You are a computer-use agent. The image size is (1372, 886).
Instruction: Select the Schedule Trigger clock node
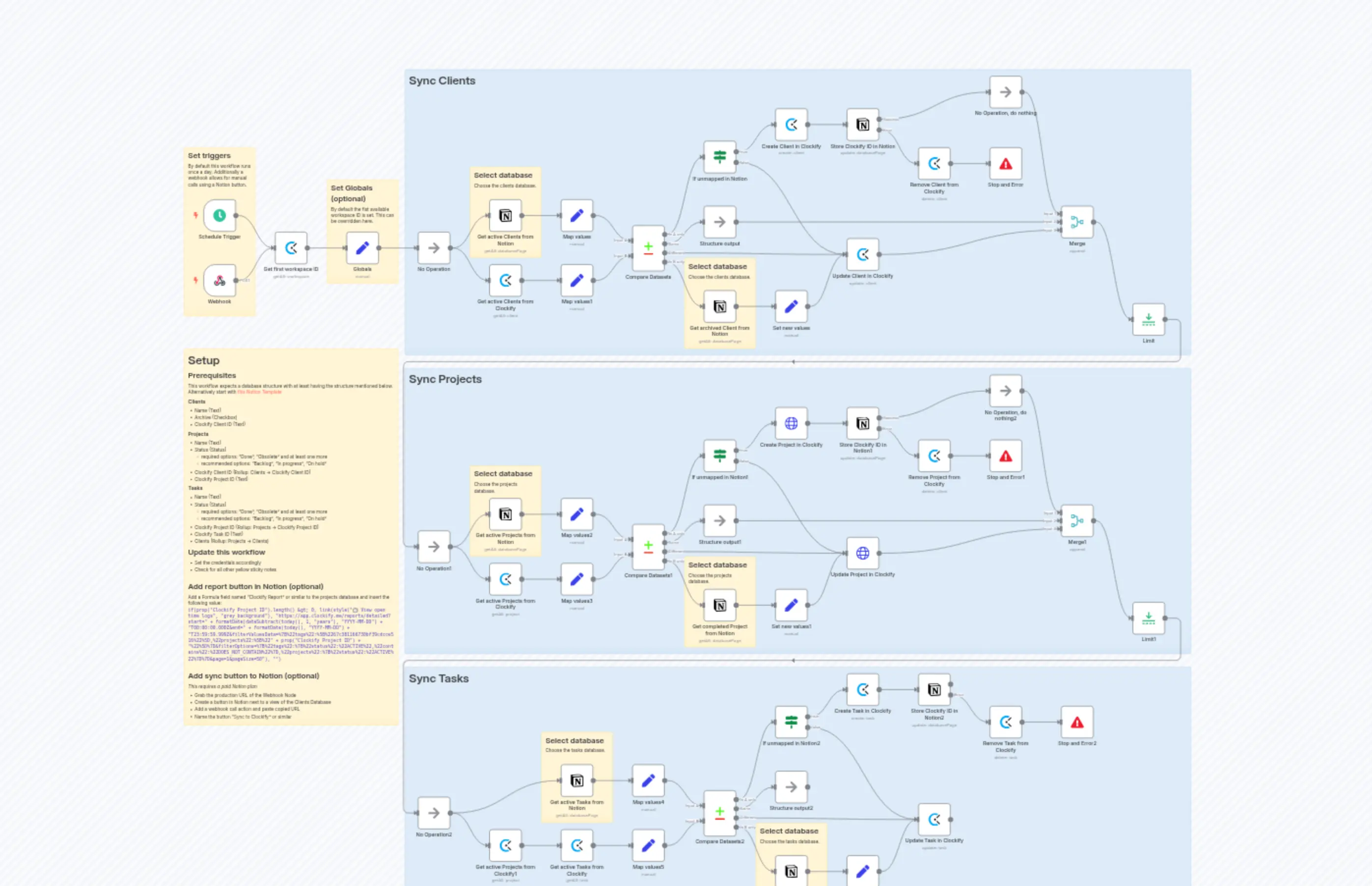point(220,216)
